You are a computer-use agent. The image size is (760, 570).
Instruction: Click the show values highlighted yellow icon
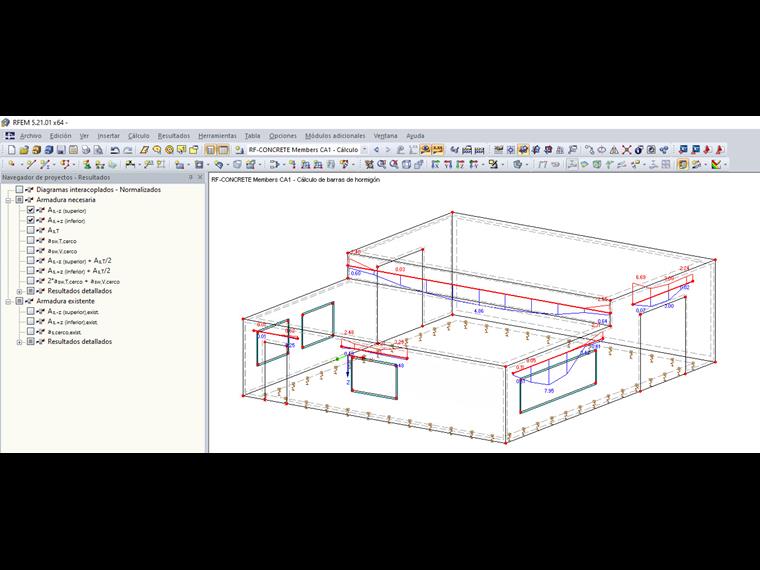tap(438, 150)
